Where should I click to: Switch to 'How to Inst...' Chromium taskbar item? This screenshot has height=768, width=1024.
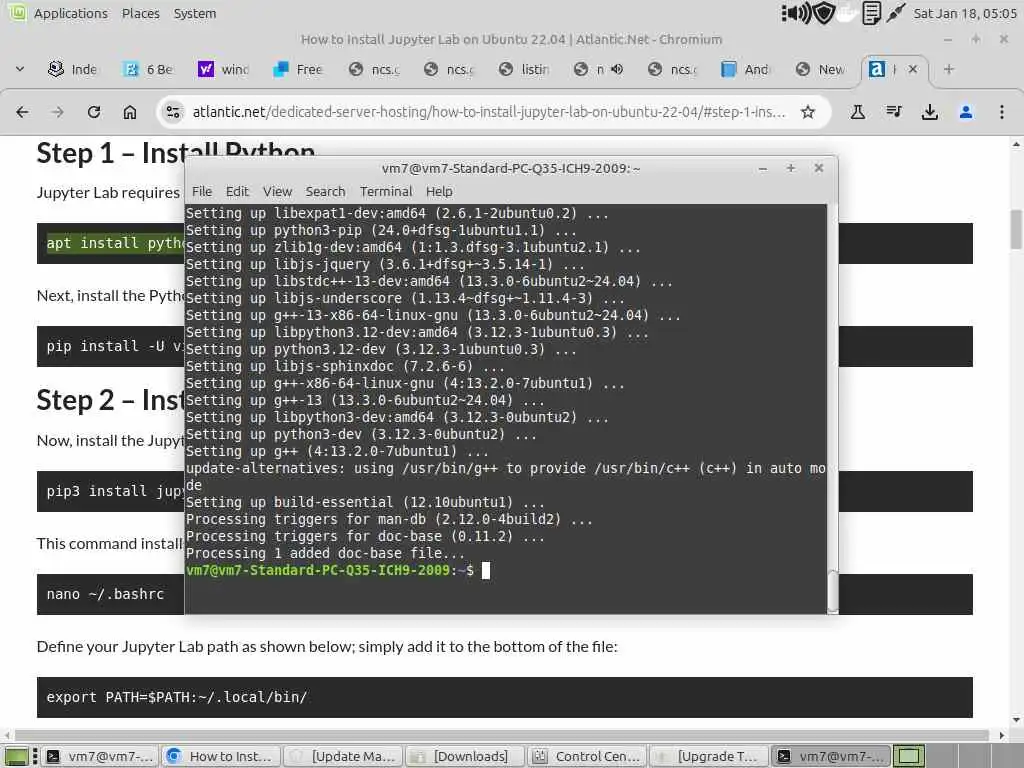pos(221,756)
